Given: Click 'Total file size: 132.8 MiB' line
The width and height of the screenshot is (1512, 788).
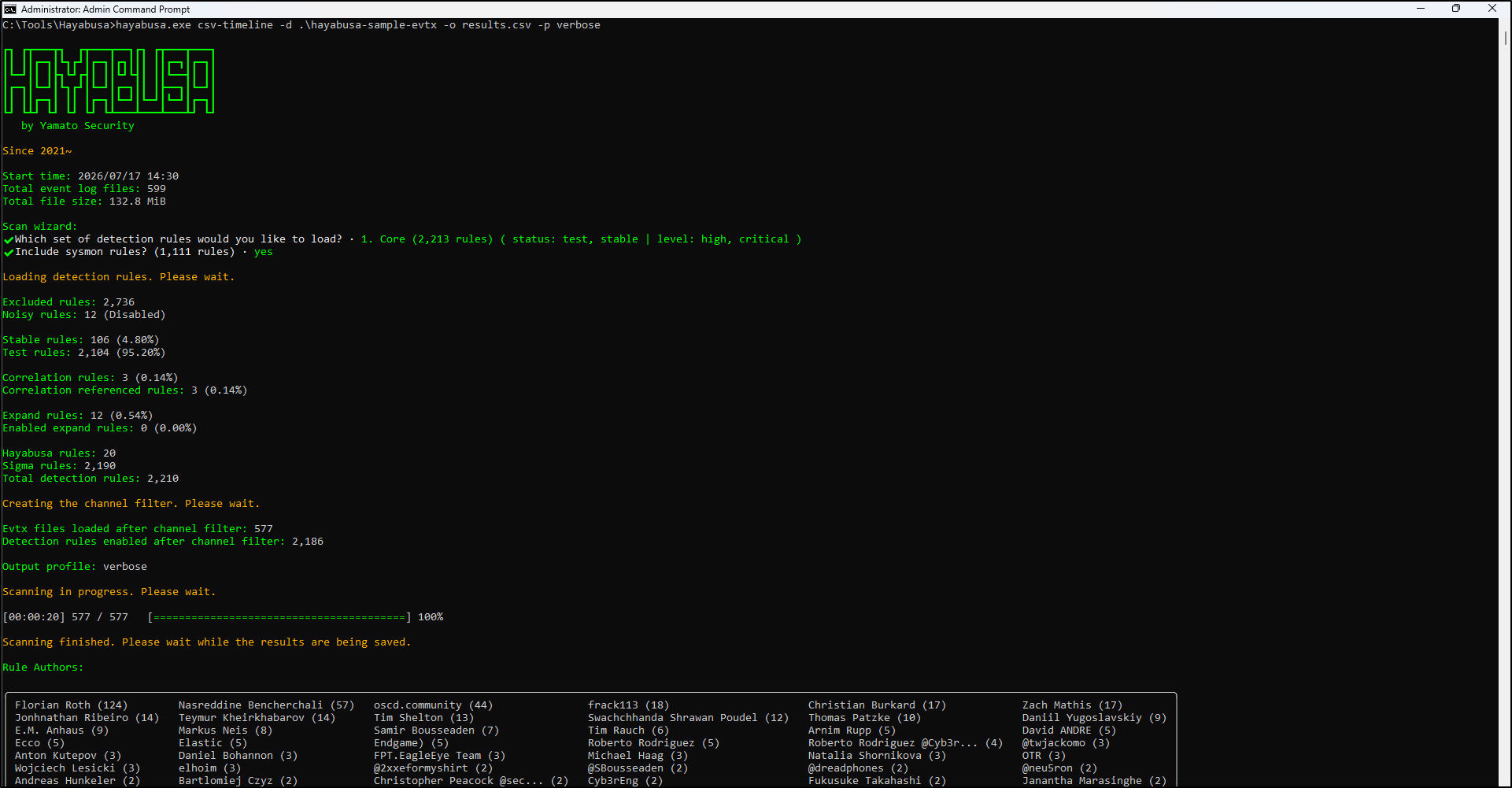Looking at the screenshot, I should (x=84, y=202).
